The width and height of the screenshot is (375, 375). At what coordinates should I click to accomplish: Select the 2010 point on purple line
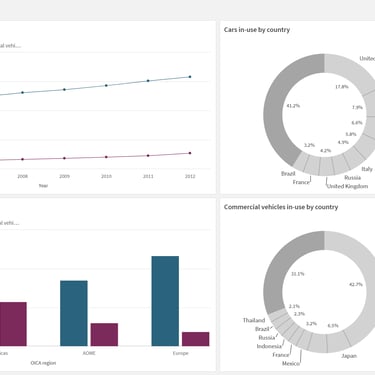pos(106,157)
